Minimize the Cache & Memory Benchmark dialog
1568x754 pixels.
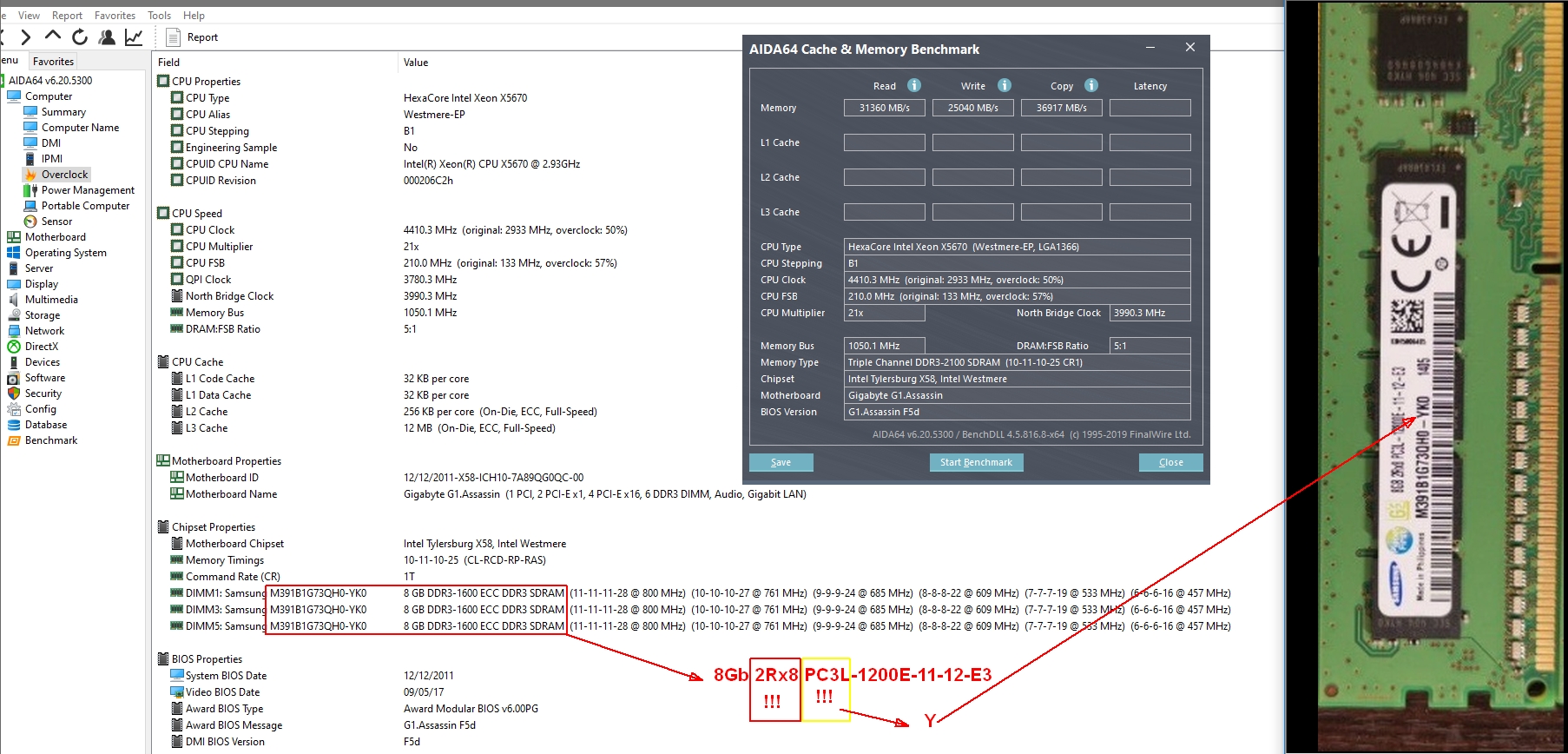pyautogui.click(x=1150, y=48)
